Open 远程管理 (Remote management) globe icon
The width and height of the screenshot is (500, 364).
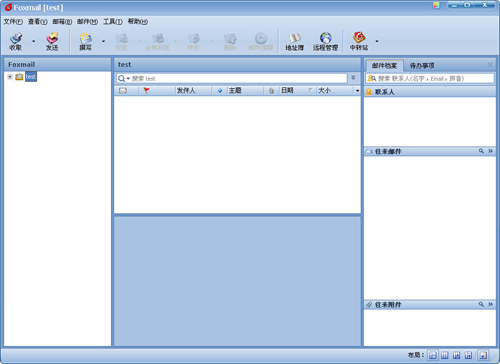pos(325,41)
